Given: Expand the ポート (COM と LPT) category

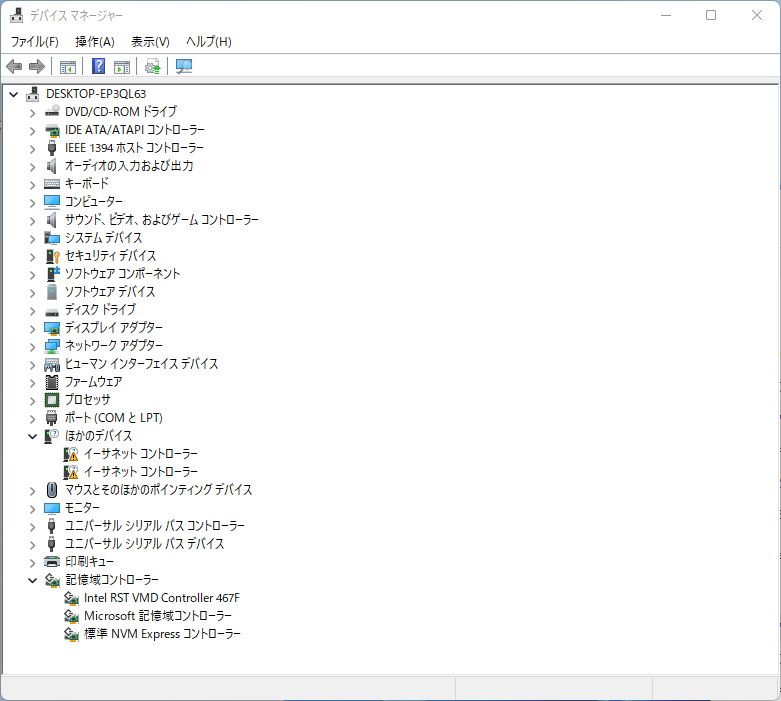Looking at the screenshot, I should (32, 419).
